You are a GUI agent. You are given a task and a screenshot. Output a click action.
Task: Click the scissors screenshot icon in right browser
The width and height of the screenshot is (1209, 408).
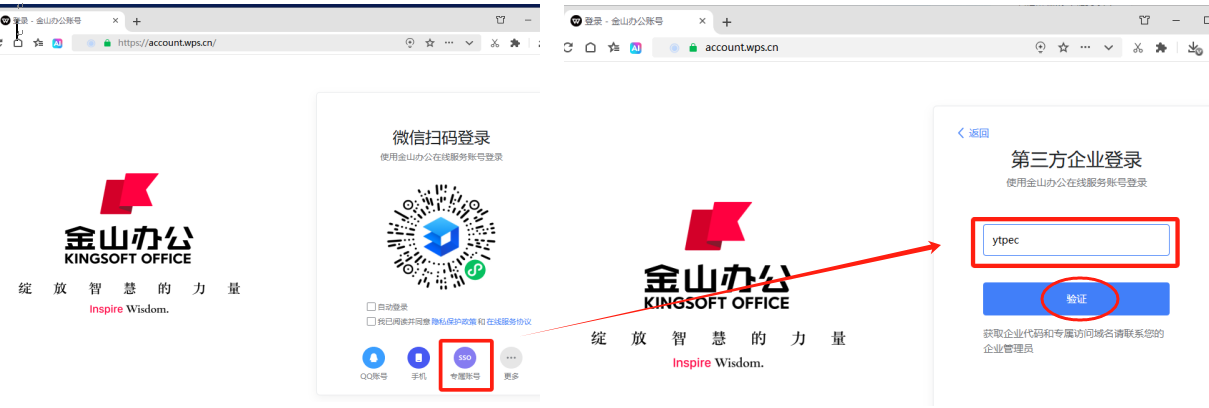point(1137,47)
